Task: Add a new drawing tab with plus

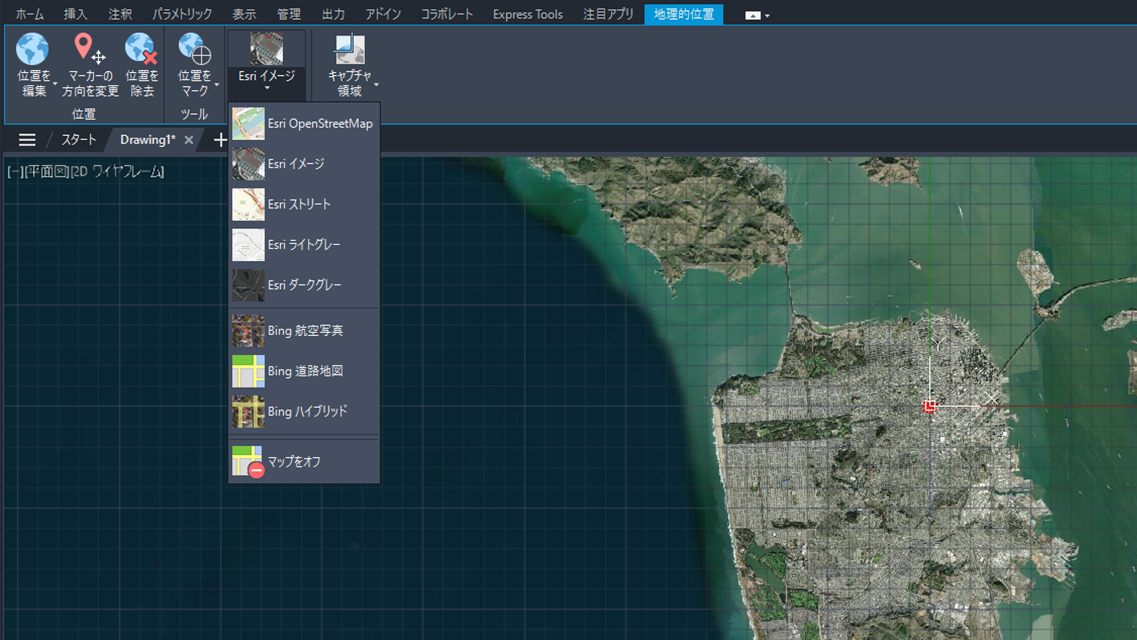Action: click(x=220, y=140)
